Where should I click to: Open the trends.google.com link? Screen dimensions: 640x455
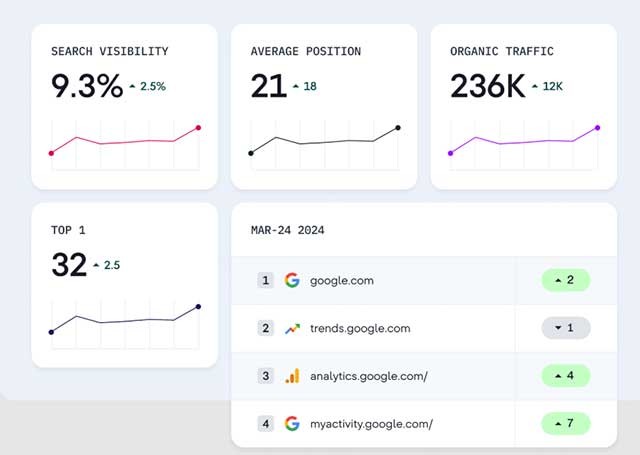click(x=360, y=328)
